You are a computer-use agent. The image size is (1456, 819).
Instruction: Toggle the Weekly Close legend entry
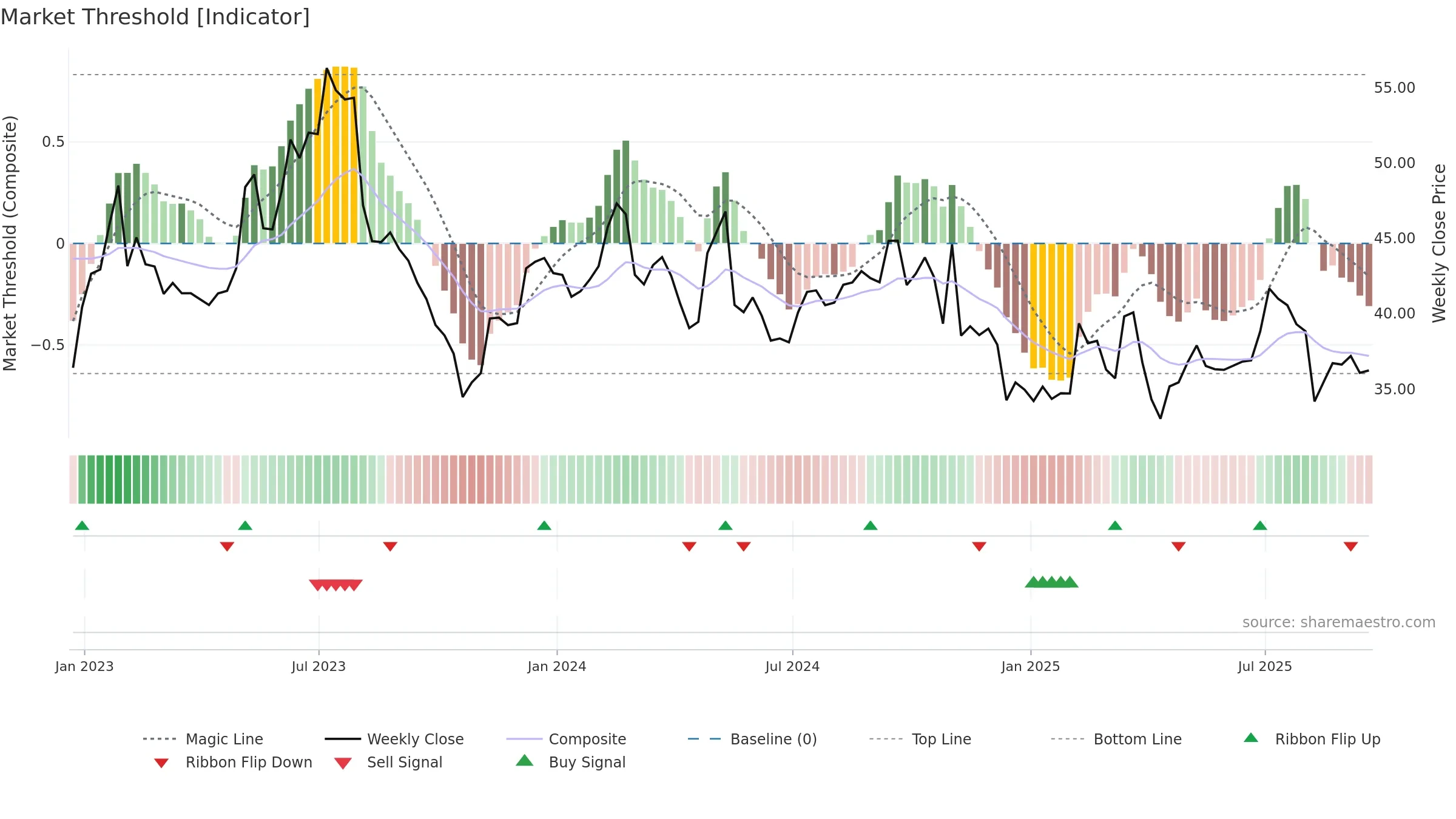coord(394,739)
